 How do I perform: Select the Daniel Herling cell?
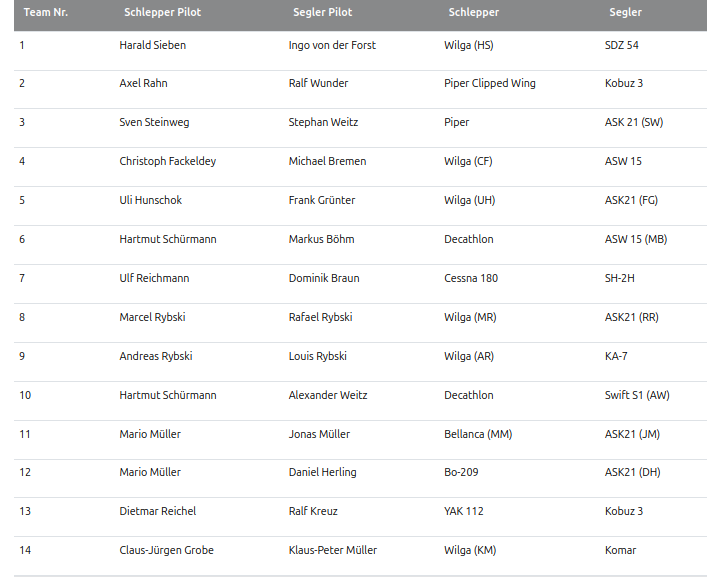(x=322, y=473)
